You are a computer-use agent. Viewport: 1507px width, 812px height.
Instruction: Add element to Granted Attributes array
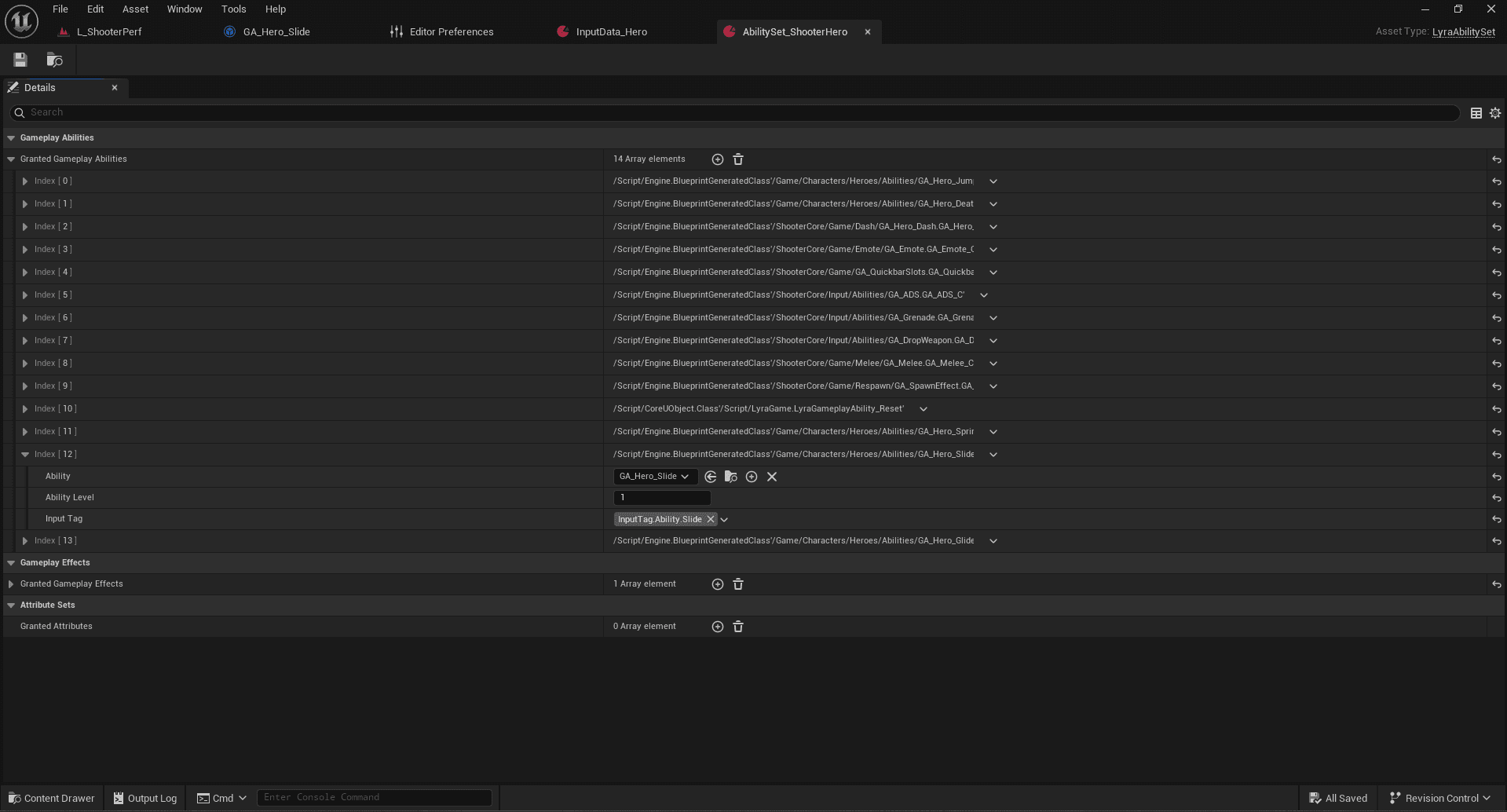tap(717, 627)
